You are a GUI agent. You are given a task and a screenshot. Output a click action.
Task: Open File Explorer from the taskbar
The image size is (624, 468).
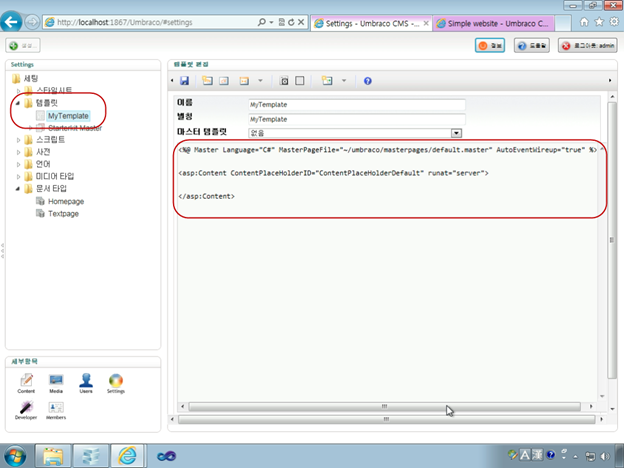pyautogui.click(x=53, y=456)
